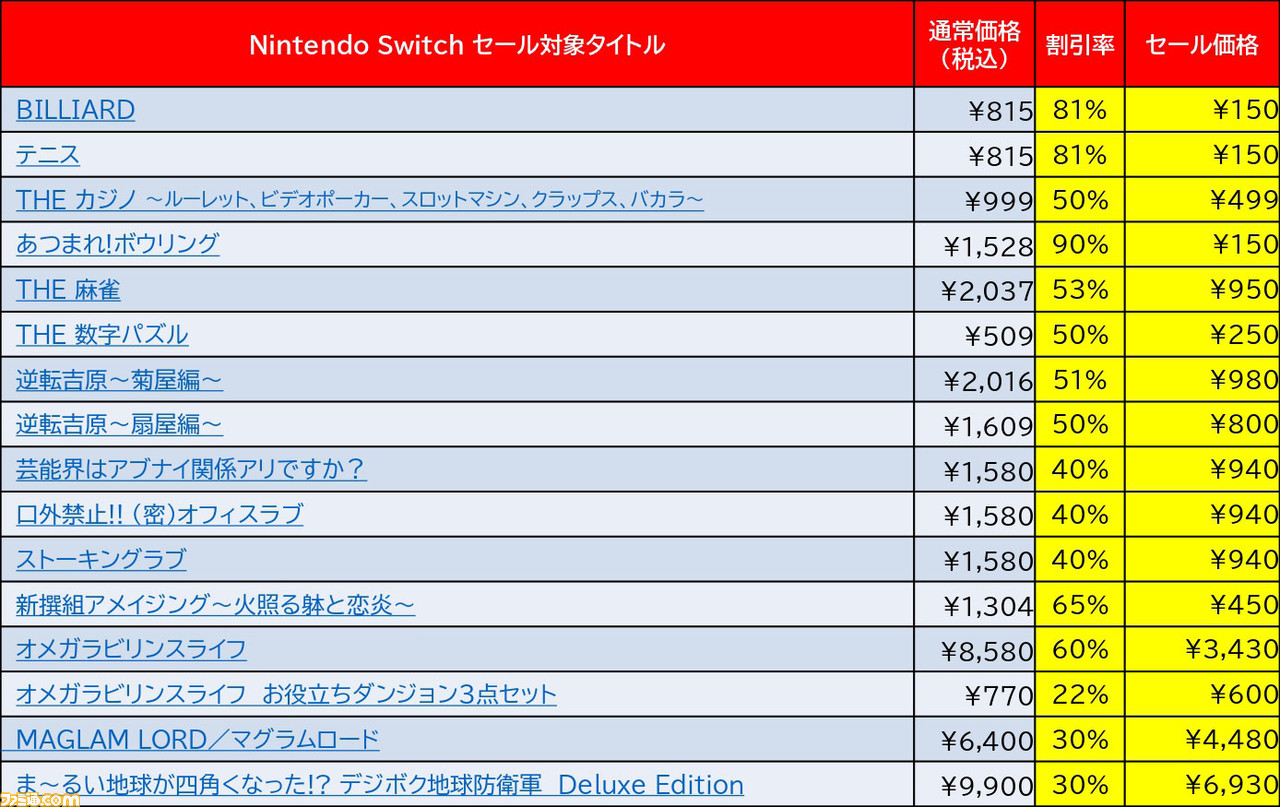
Task: Click 逆転吉原～菊屋編～ link
Action: (119, 380)
